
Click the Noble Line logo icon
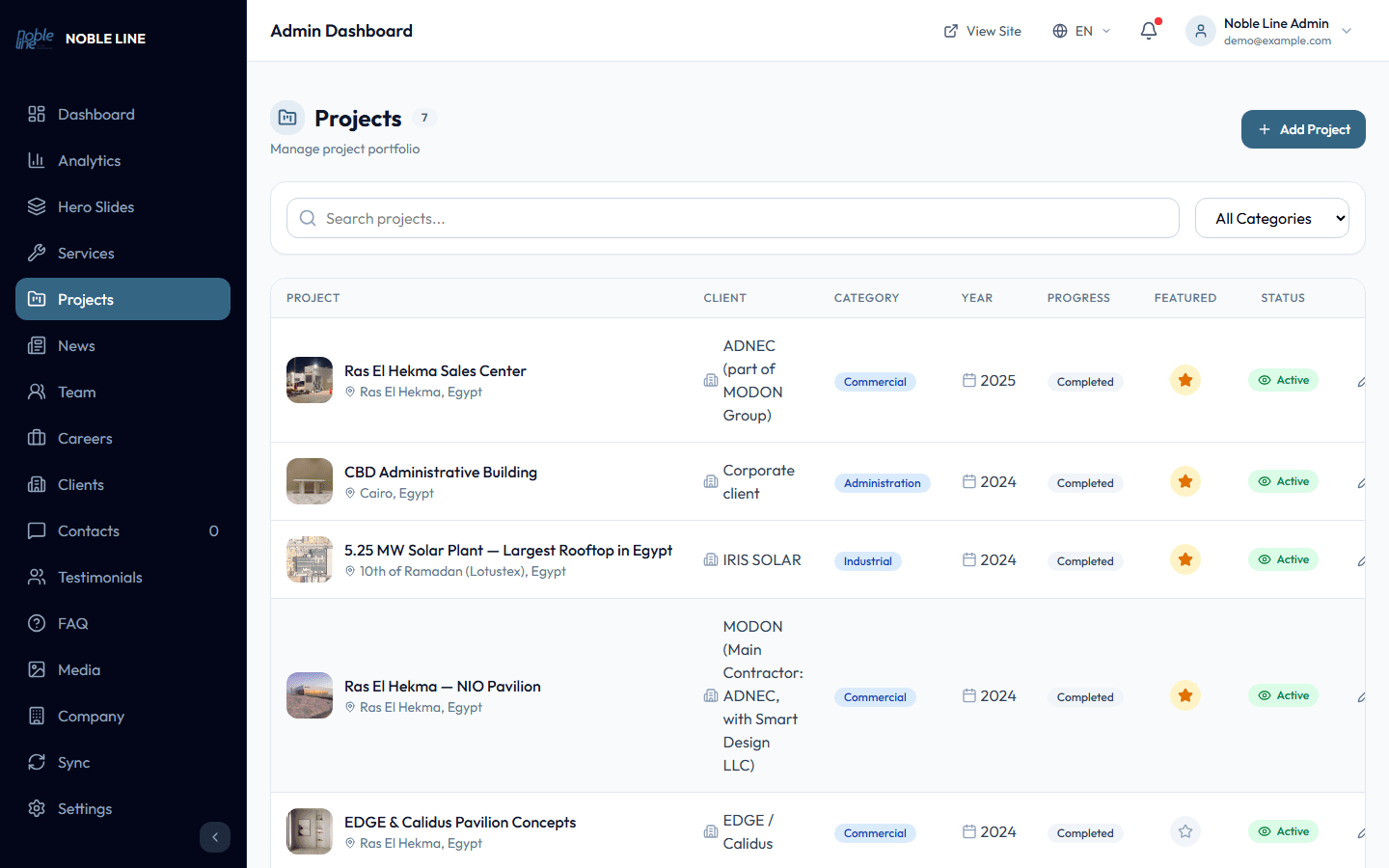[35, 39]
